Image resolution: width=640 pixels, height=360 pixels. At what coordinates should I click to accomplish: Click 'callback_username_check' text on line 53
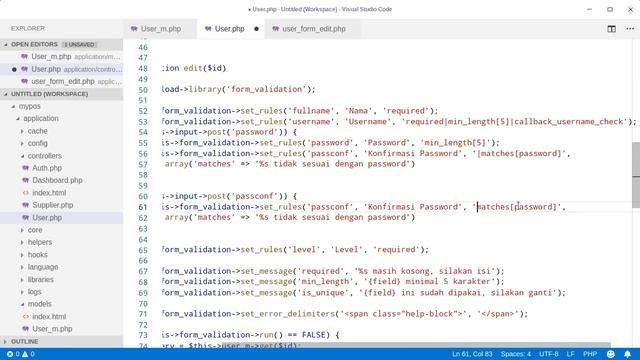[569, 122]
